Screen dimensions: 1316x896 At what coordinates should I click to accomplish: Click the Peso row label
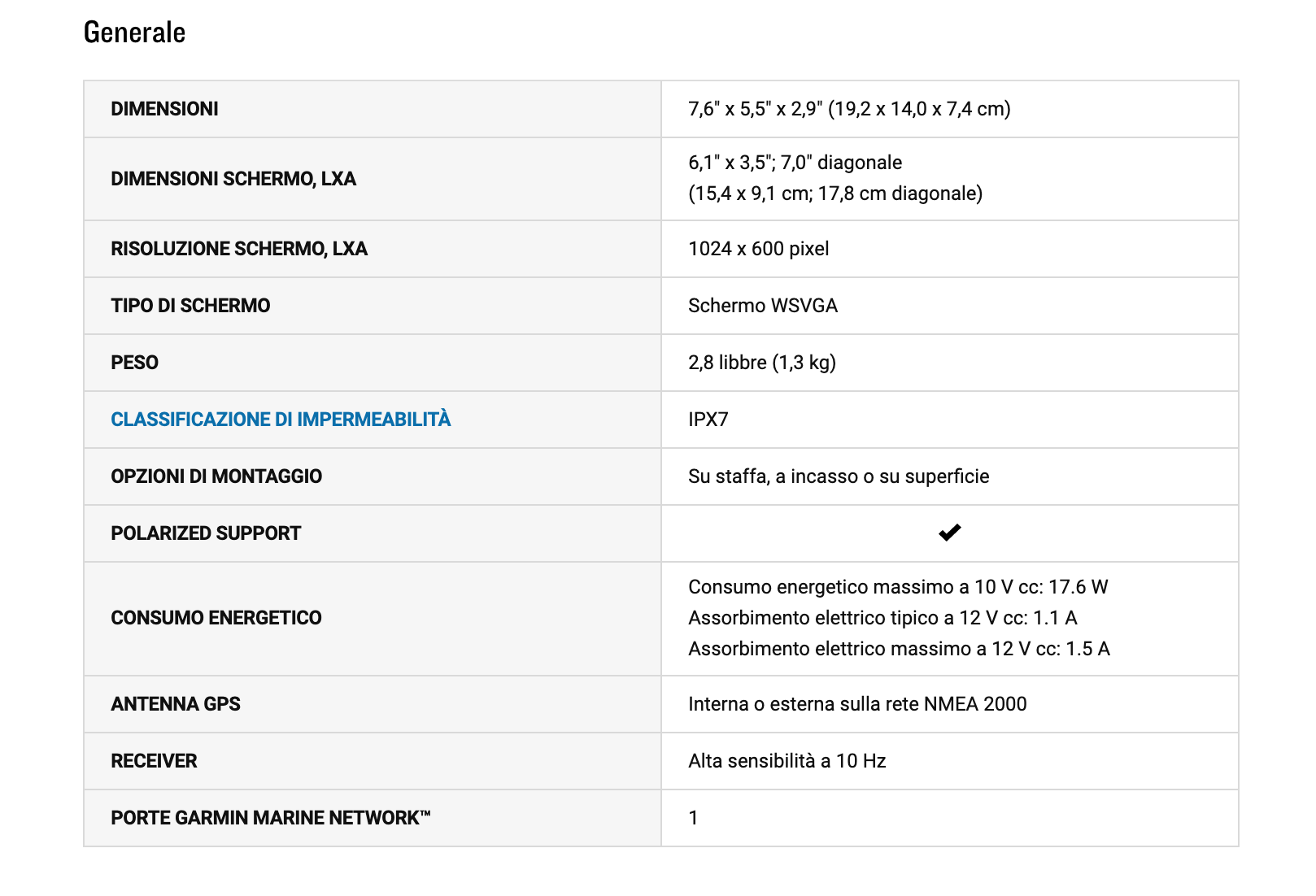pyautogui.click(x=134, y=363)
